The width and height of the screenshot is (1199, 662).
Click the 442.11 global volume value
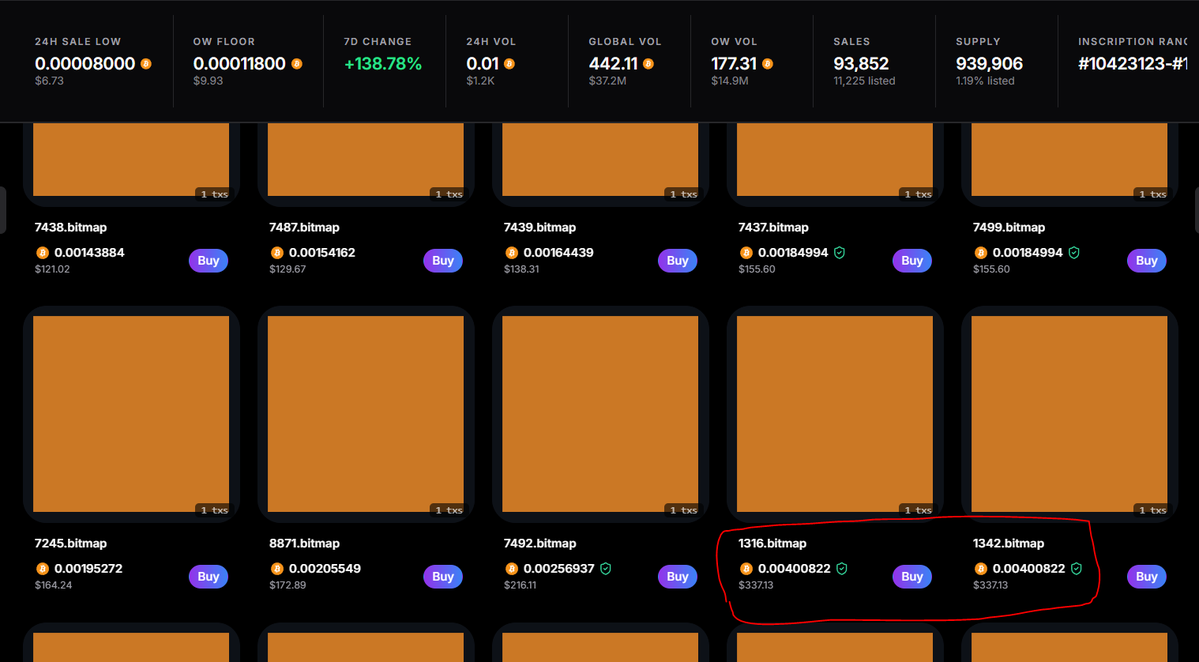(613, 64)
